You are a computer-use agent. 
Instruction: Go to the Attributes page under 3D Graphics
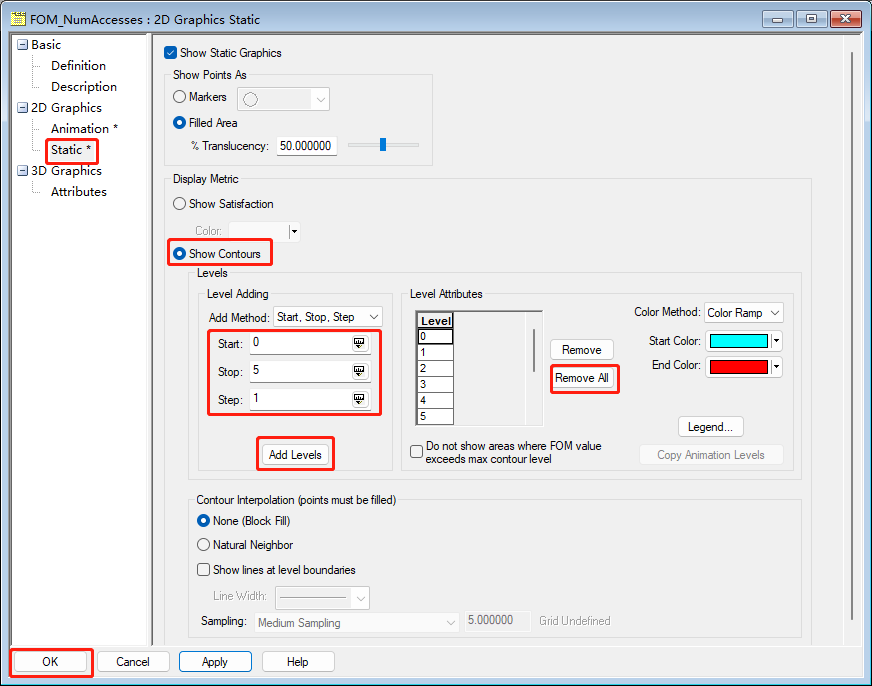click(x=79, y=192)
